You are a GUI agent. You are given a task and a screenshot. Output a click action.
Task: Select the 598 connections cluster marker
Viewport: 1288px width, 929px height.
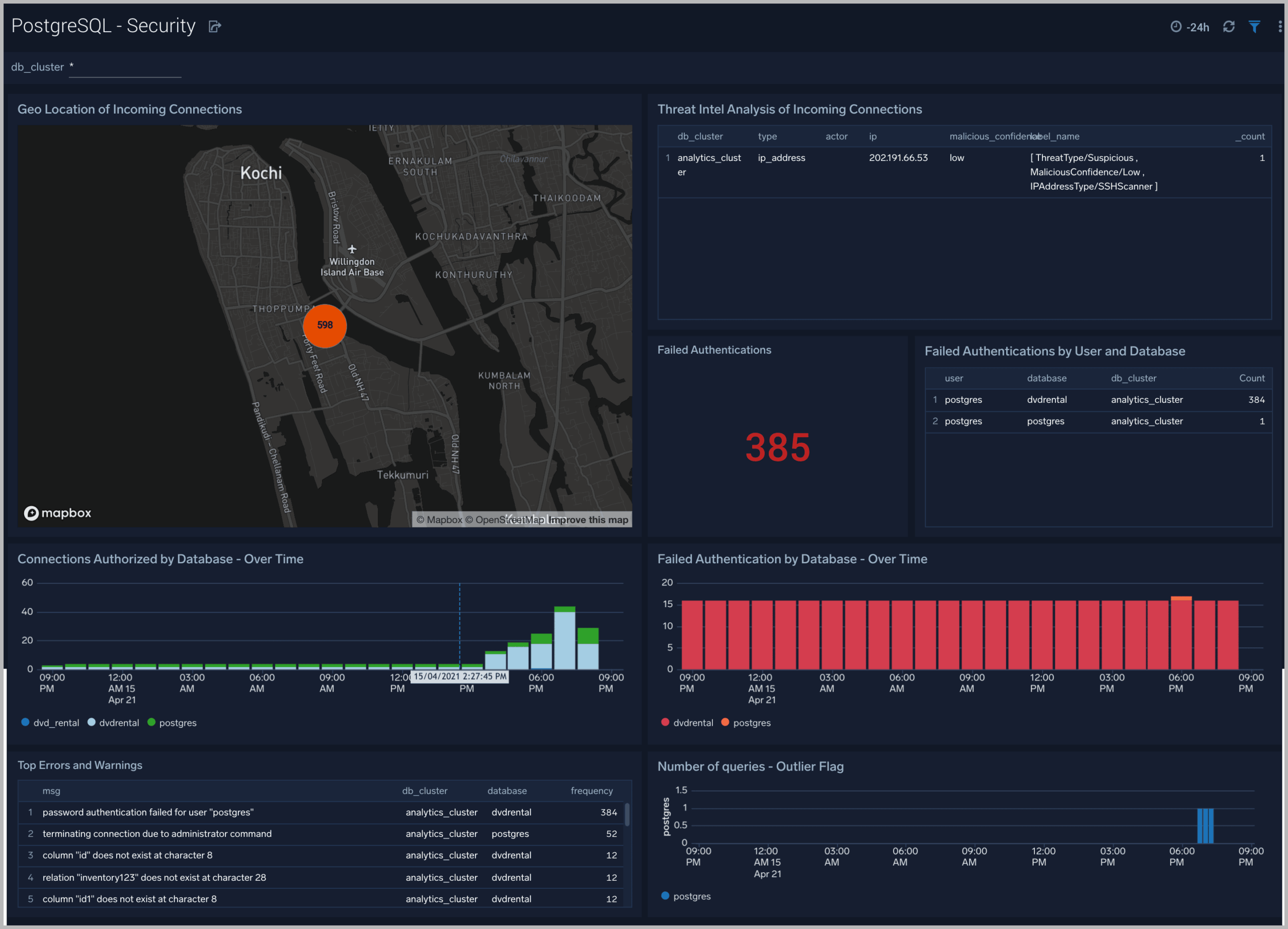[325, 325]
